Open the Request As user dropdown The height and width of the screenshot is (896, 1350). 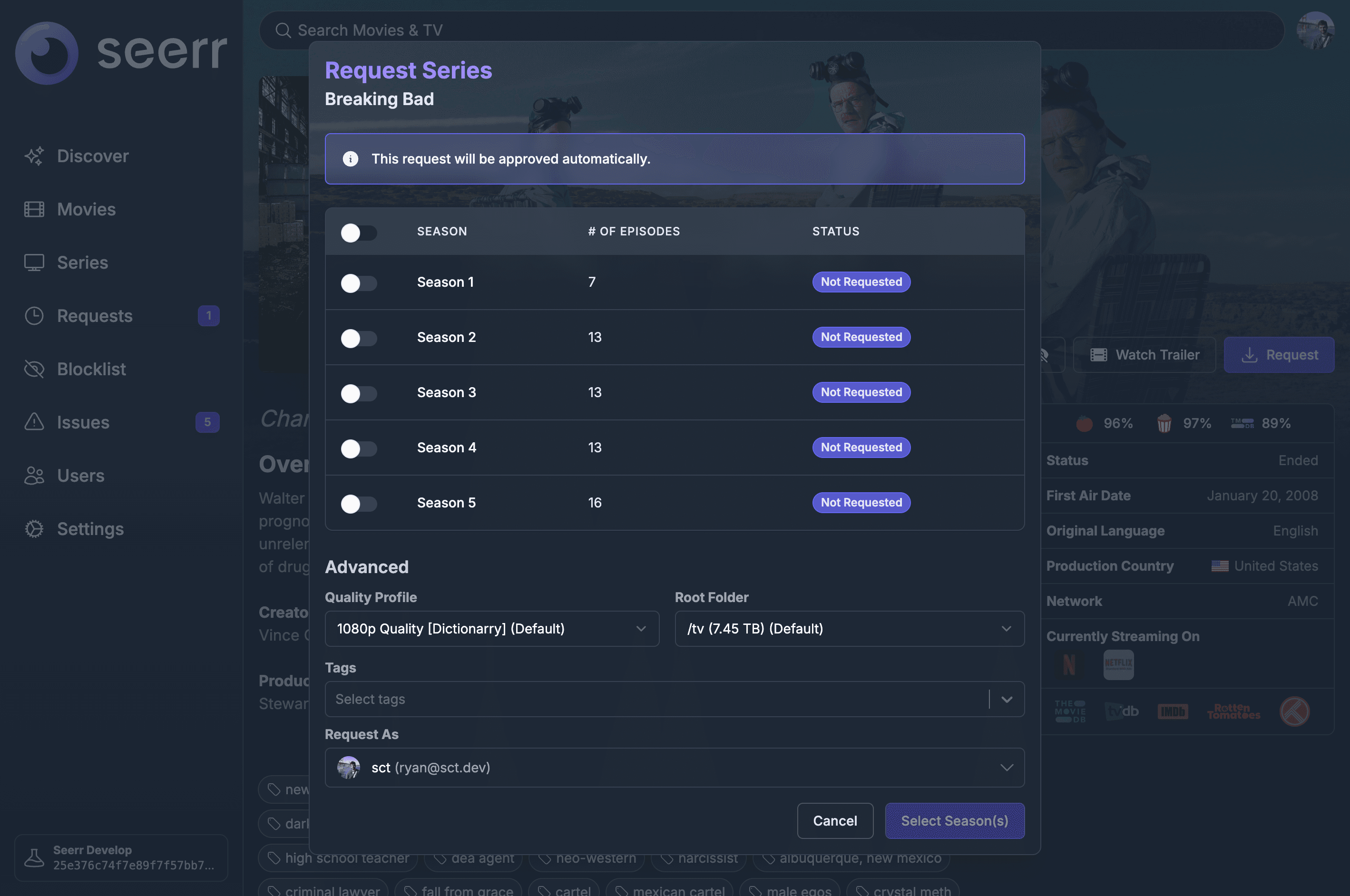675,768
